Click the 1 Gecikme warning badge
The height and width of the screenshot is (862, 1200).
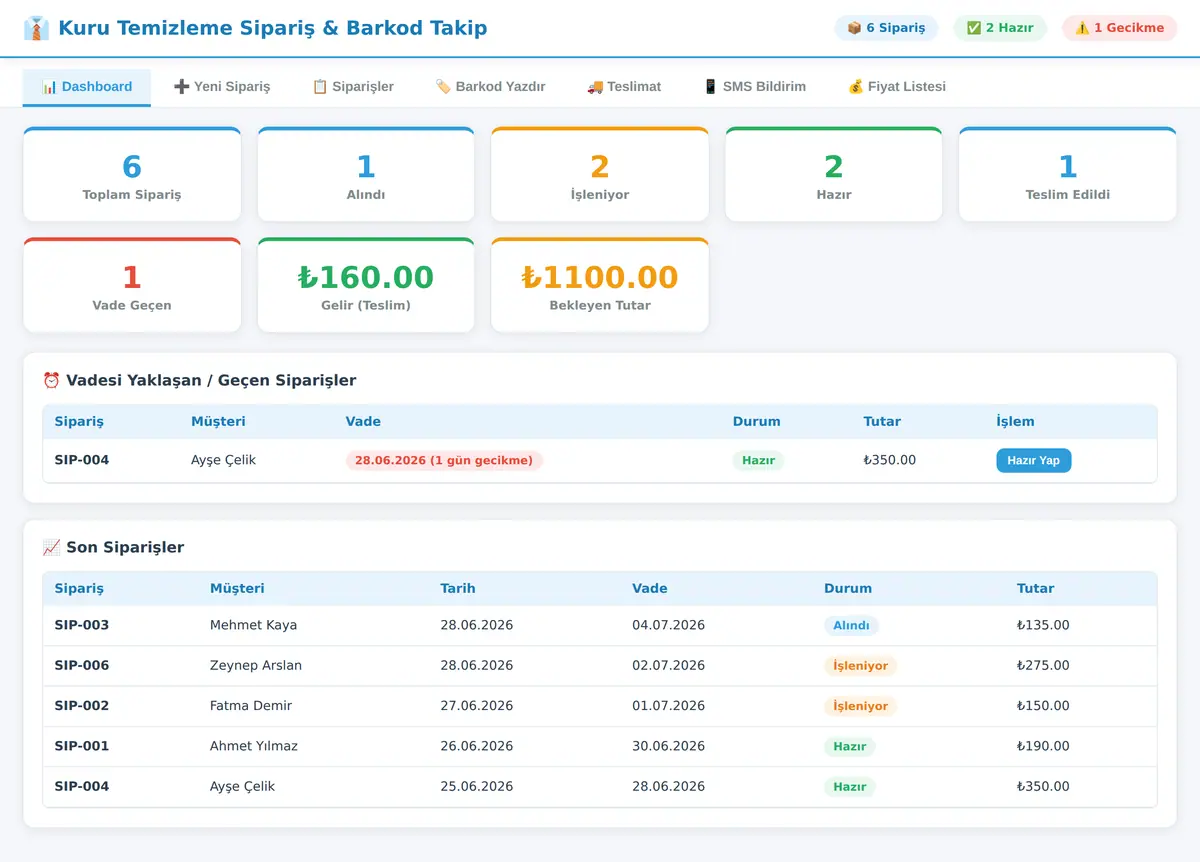point(1119,28)
